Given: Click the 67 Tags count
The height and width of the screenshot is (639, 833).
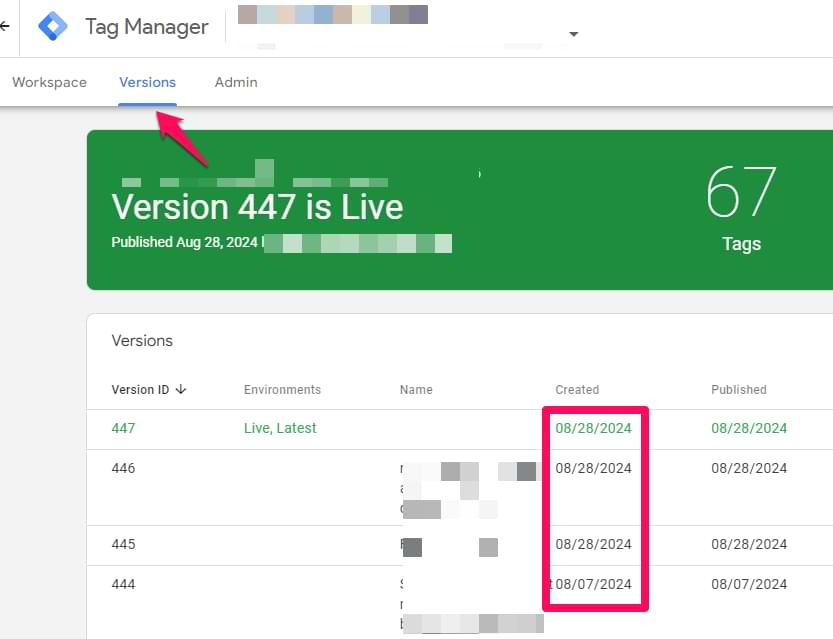Looking at the screenshot, I should [x=741, y=208].
